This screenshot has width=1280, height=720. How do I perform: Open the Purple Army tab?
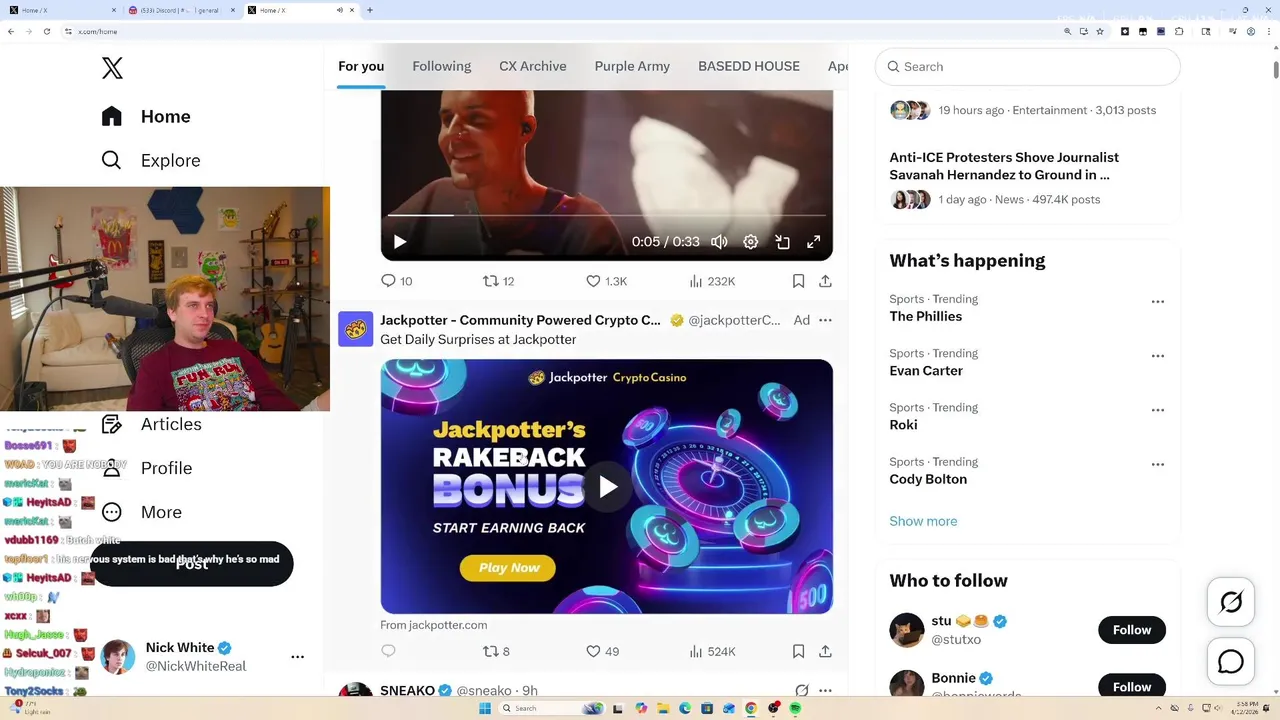pos(632,66)
